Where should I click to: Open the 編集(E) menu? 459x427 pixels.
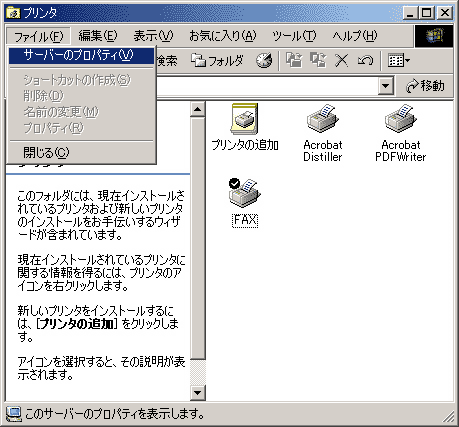pyautogui.click(x=98, y=36)
